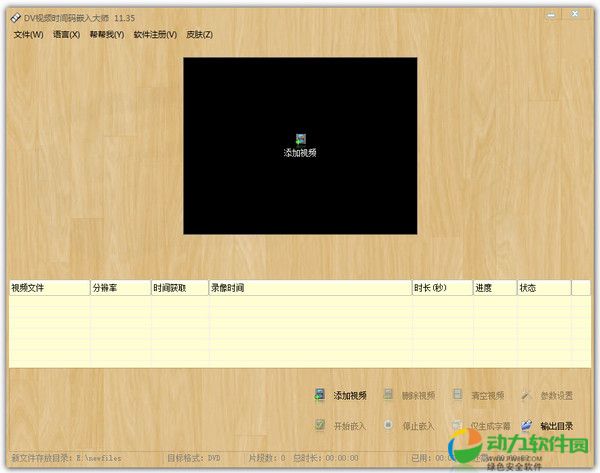This screenshot has height=473, width=600.
Task: Click the 清空视频 (Clear Videos) icon
Action: [457, 395]
